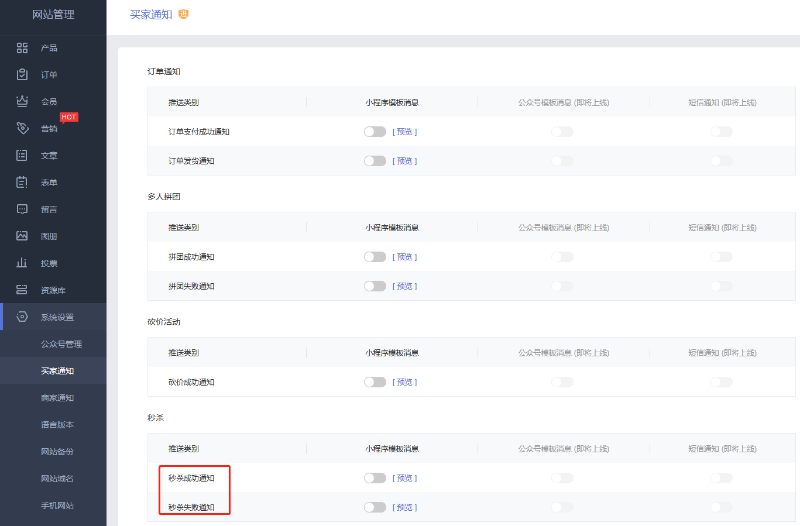800x526 pixels.
Task: Click the 秒杀成功通知 row label
Action: pyautogui.click(x=191, y=478)
